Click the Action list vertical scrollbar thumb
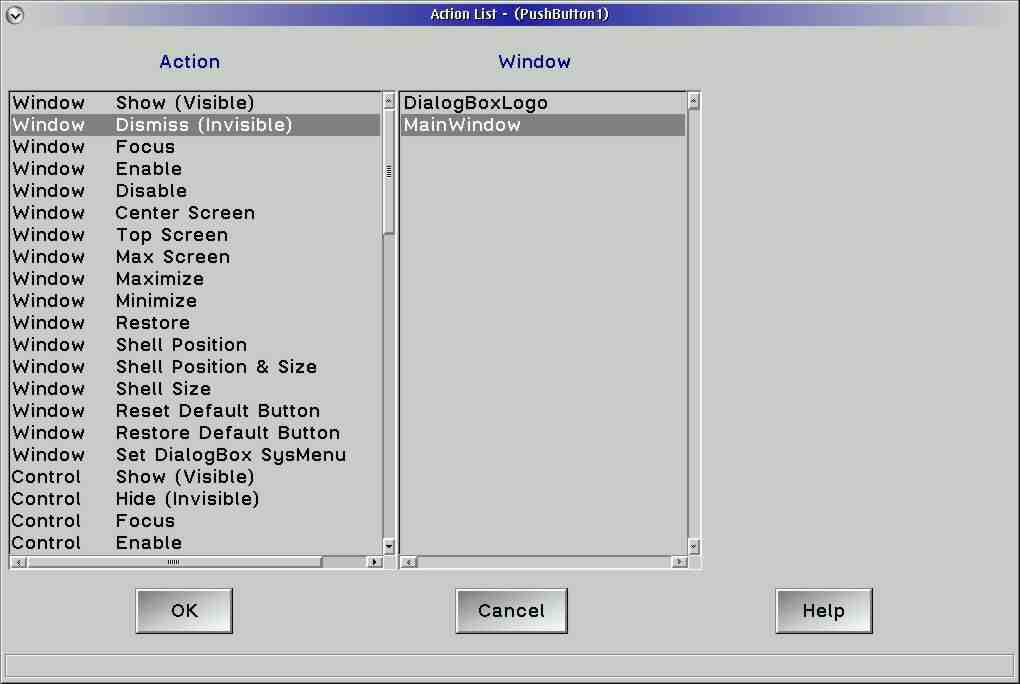 coord(389,171)
